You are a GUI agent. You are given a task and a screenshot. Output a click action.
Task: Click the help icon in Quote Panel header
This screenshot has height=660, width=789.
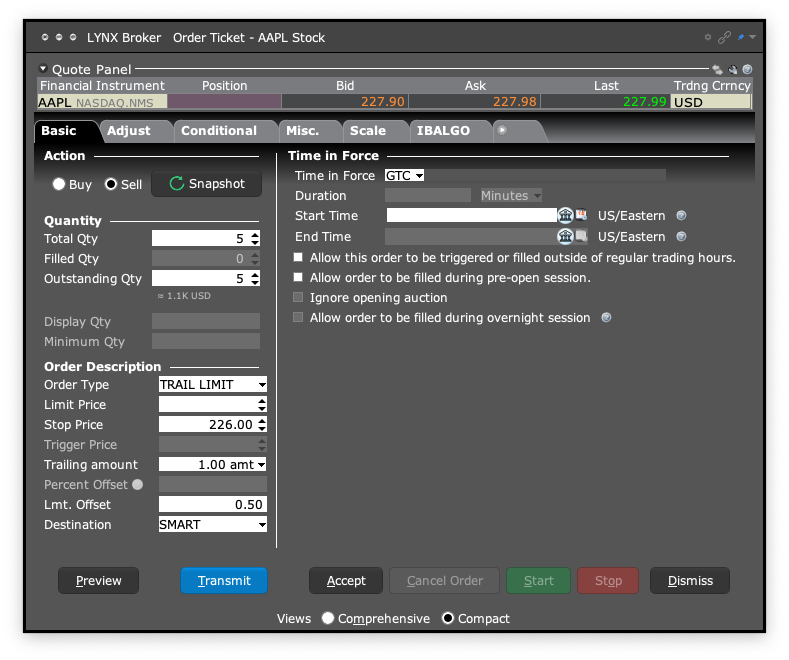[747, 70]
